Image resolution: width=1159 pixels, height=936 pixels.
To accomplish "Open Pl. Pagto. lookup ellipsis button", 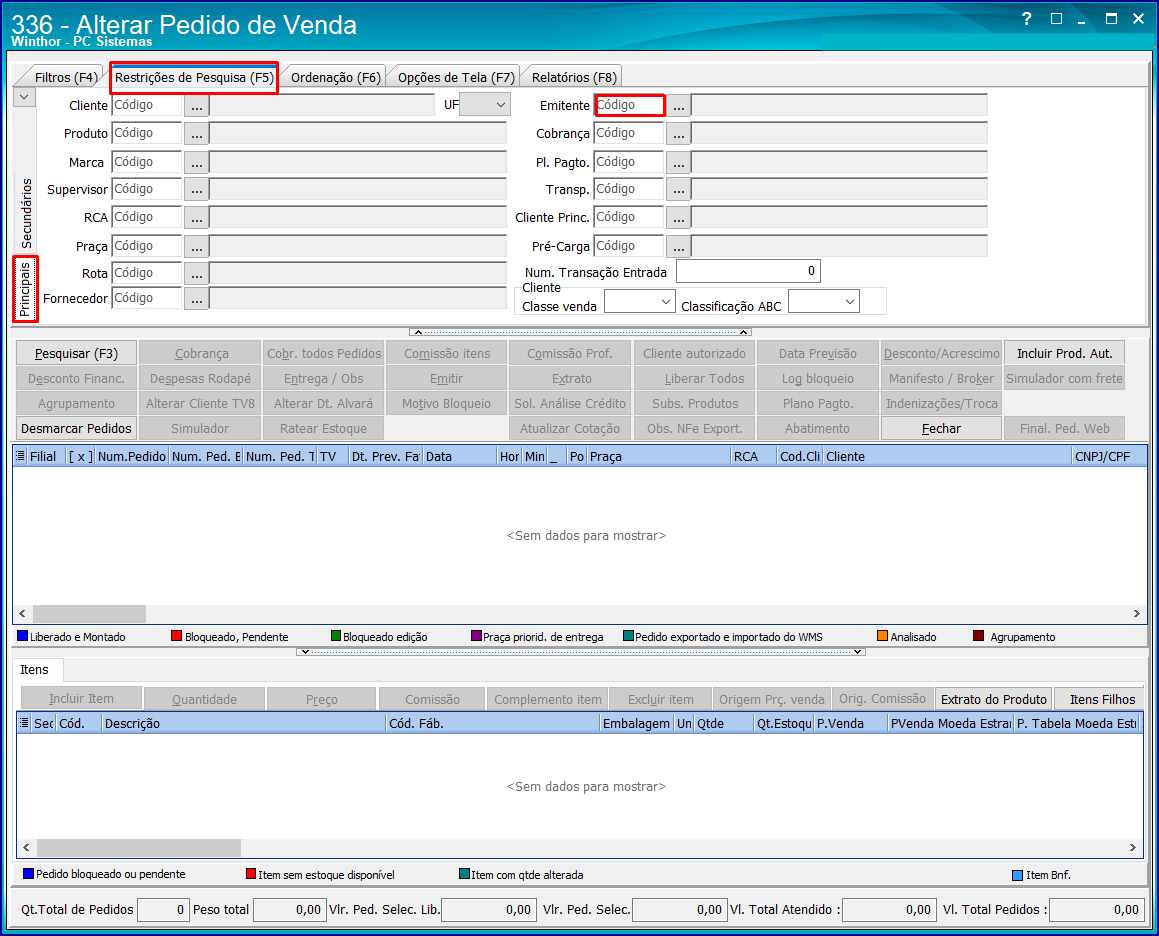I will [x=679, y=163].
